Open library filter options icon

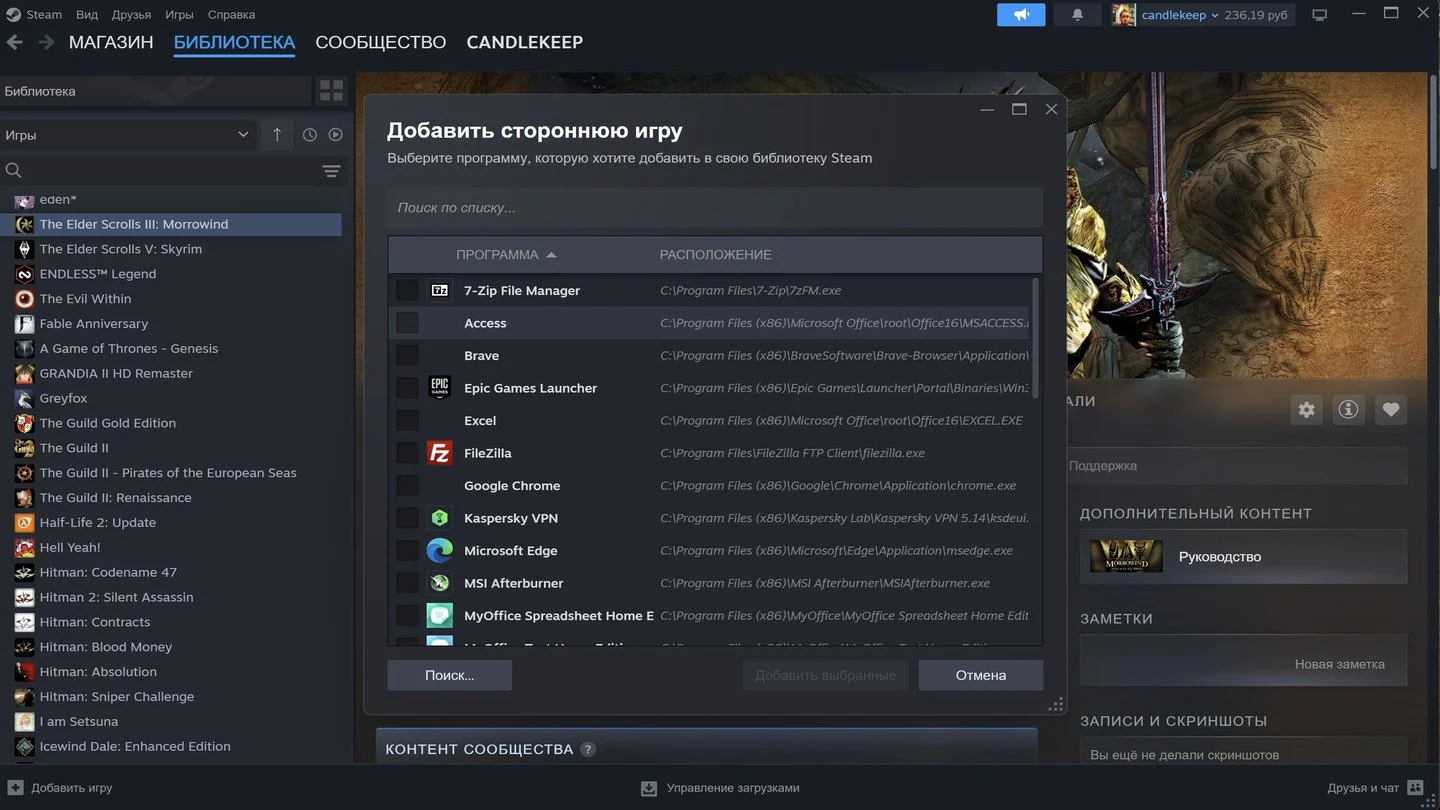[x=332, y=171]
